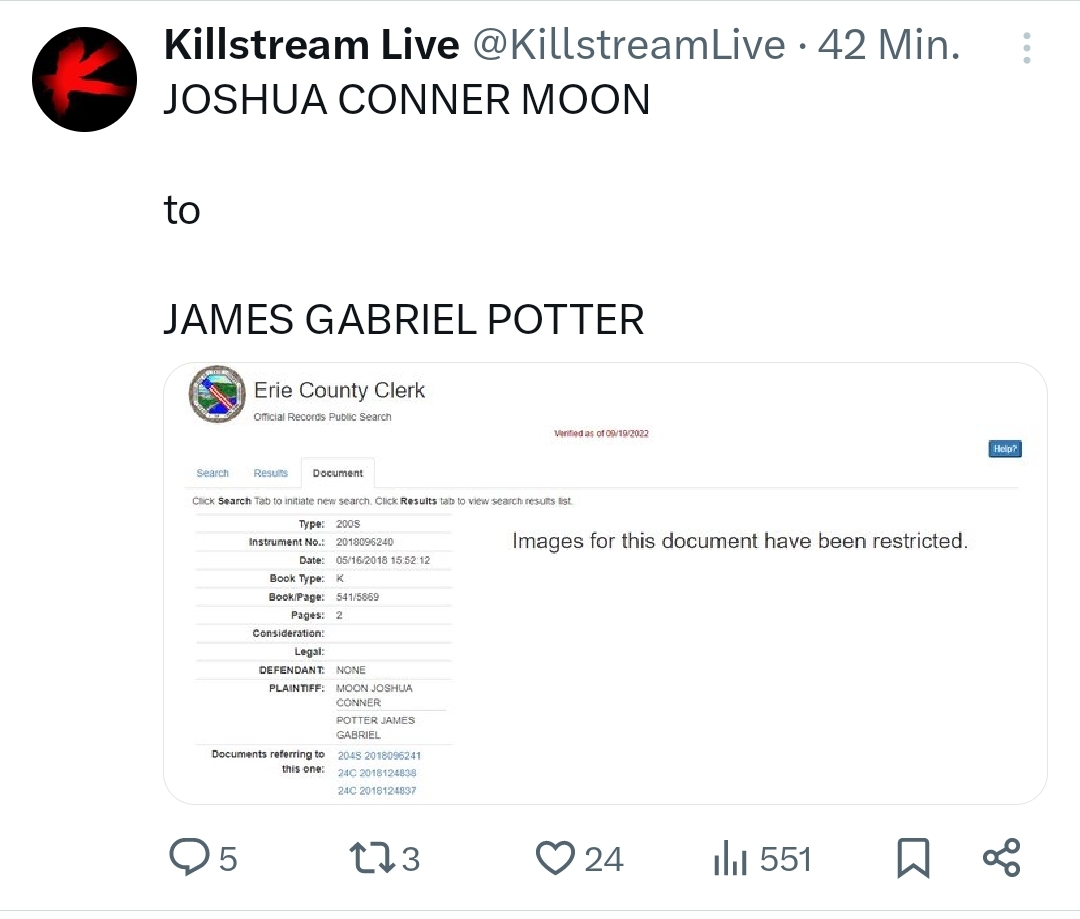Open the @KillstreamLive handle link
1080x919 pixels.
click(x=629, y=45)
